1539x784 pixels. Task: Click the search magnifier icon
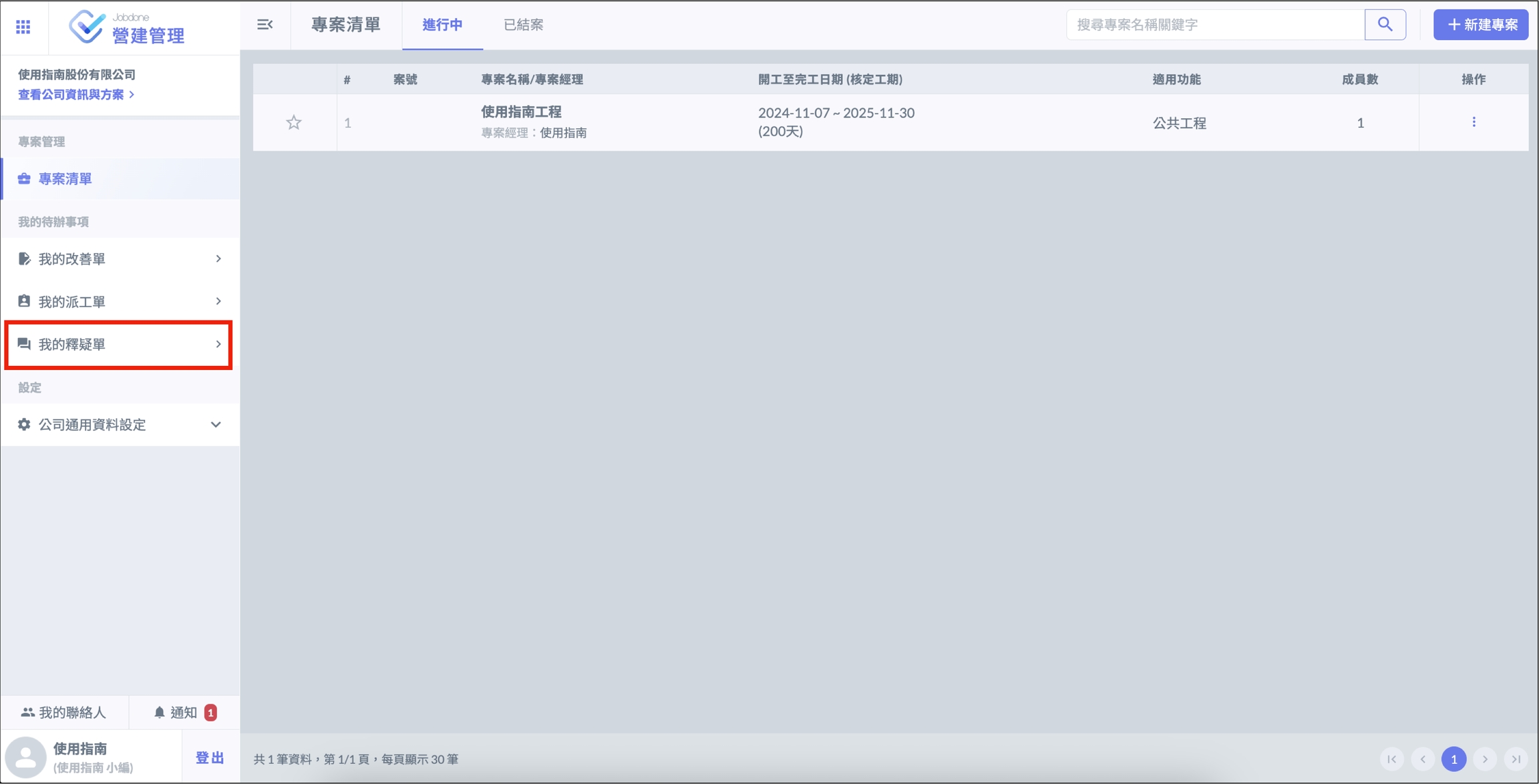coord(1385,25)
